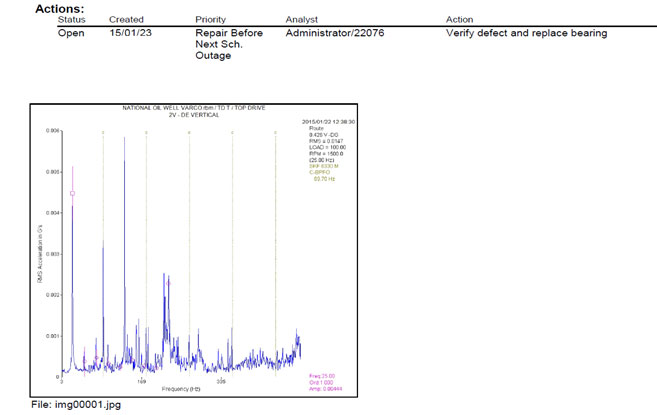Click the '69.70 Hz' fault frequency label

tap(324, 179)
